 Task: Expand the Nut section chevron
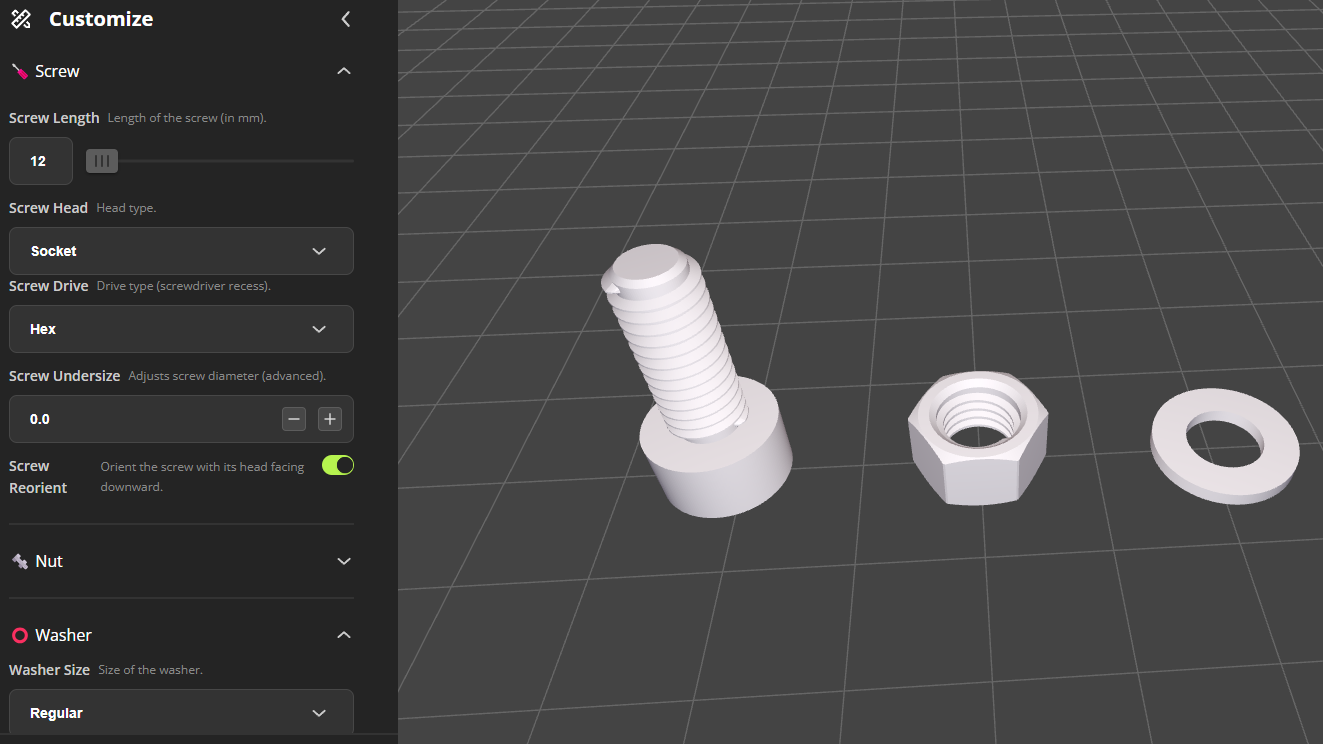pos(344,561)
